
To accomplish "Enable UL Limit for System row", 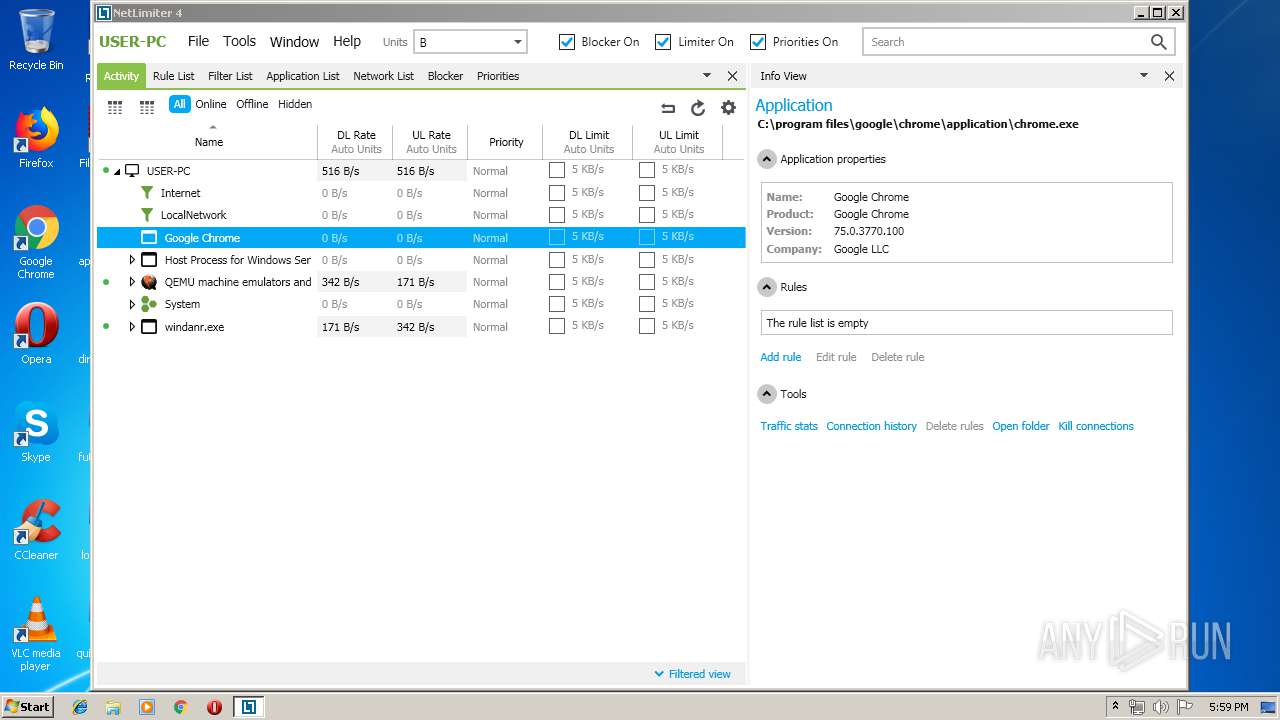I will pos(647,303).
